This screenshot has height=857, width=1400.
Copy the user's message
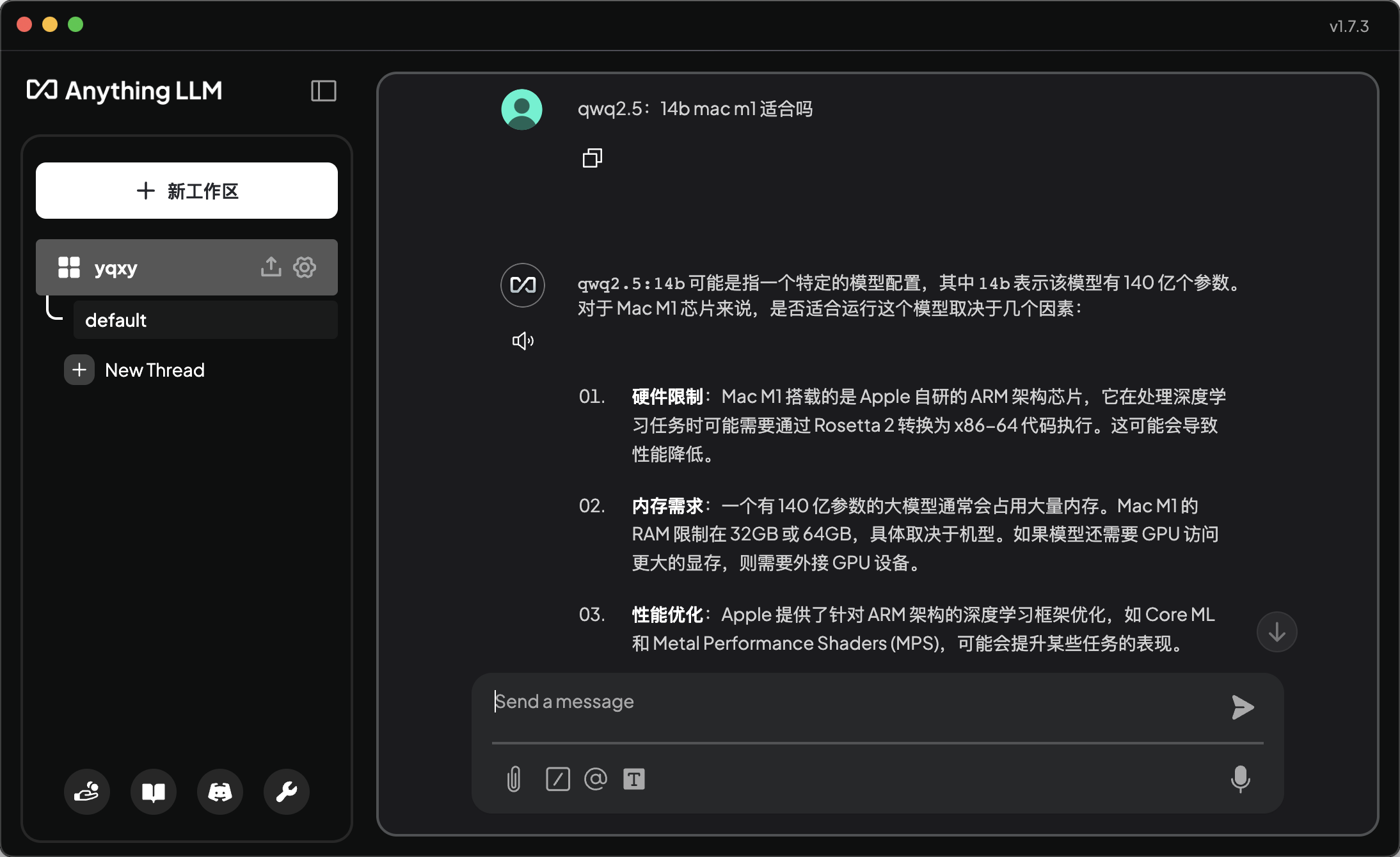591,157
